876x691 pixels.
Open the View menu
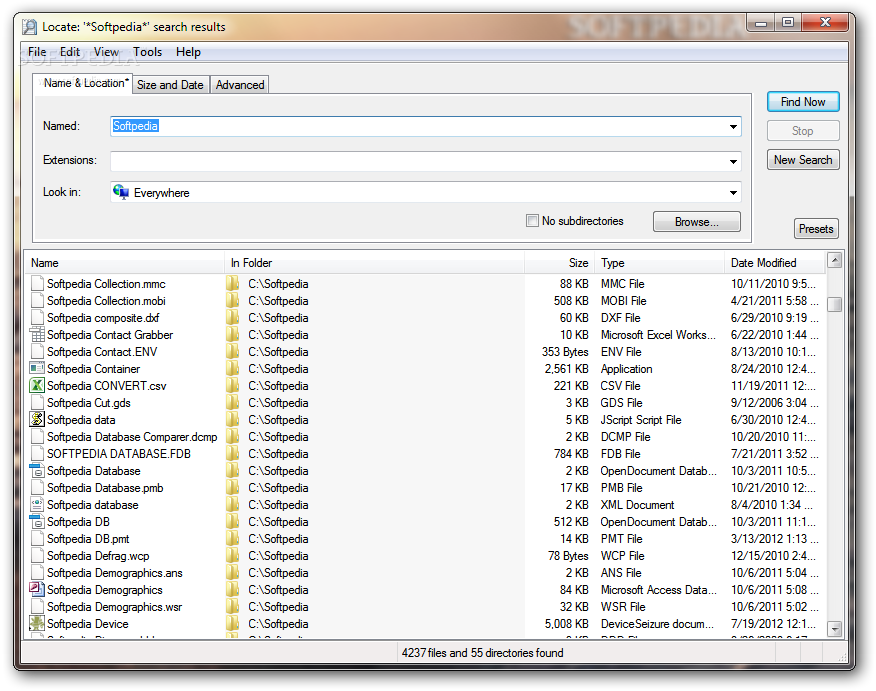(x=106, y=52)
